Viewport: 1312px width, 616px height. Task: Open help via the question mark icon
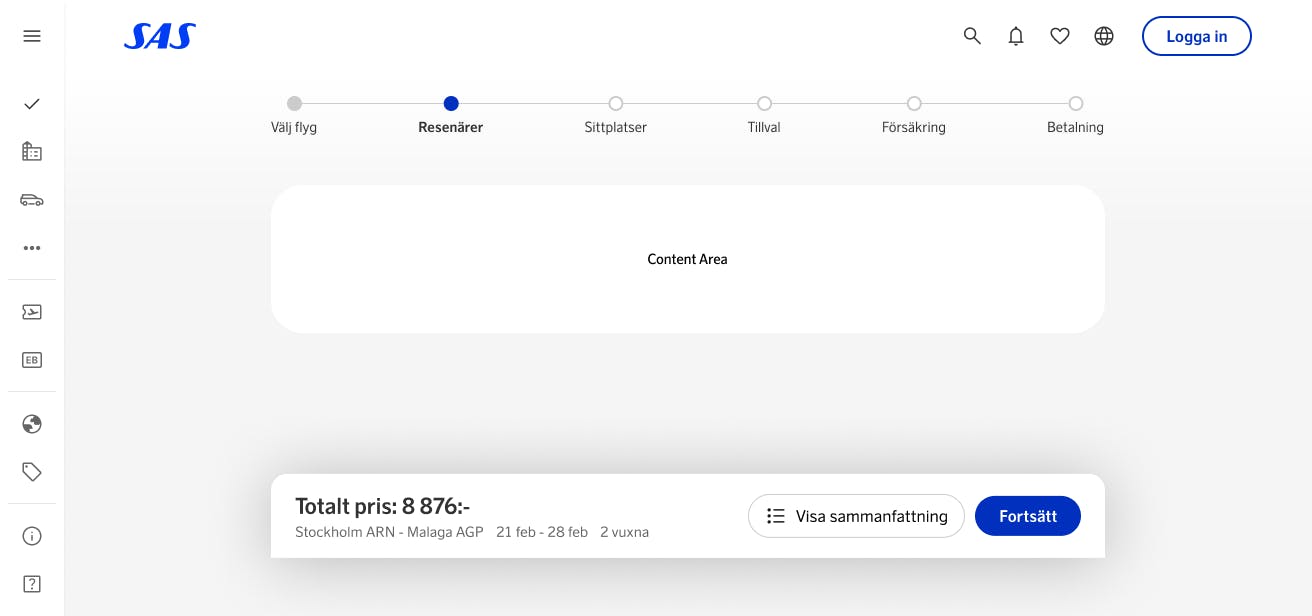pos(32,584)
